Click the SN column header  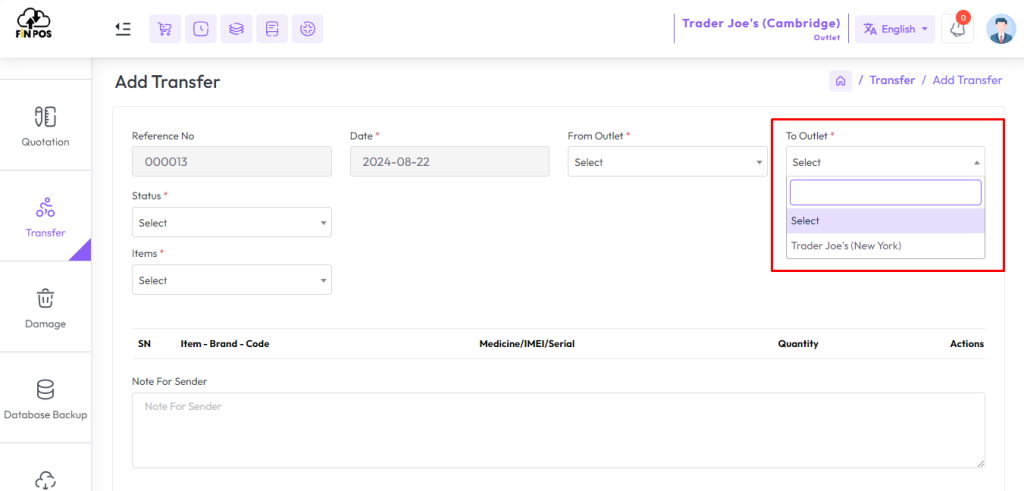pyautogui.click(x=144, y=343)
